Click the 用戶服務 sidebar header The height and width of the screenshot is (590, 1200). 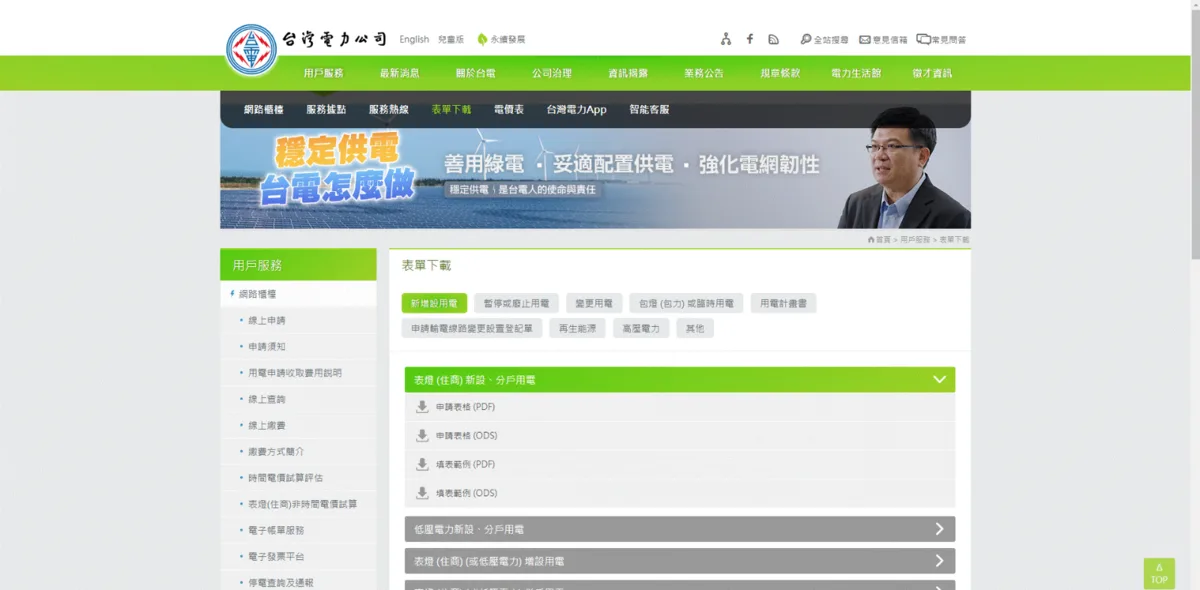(x=298, y=265)
